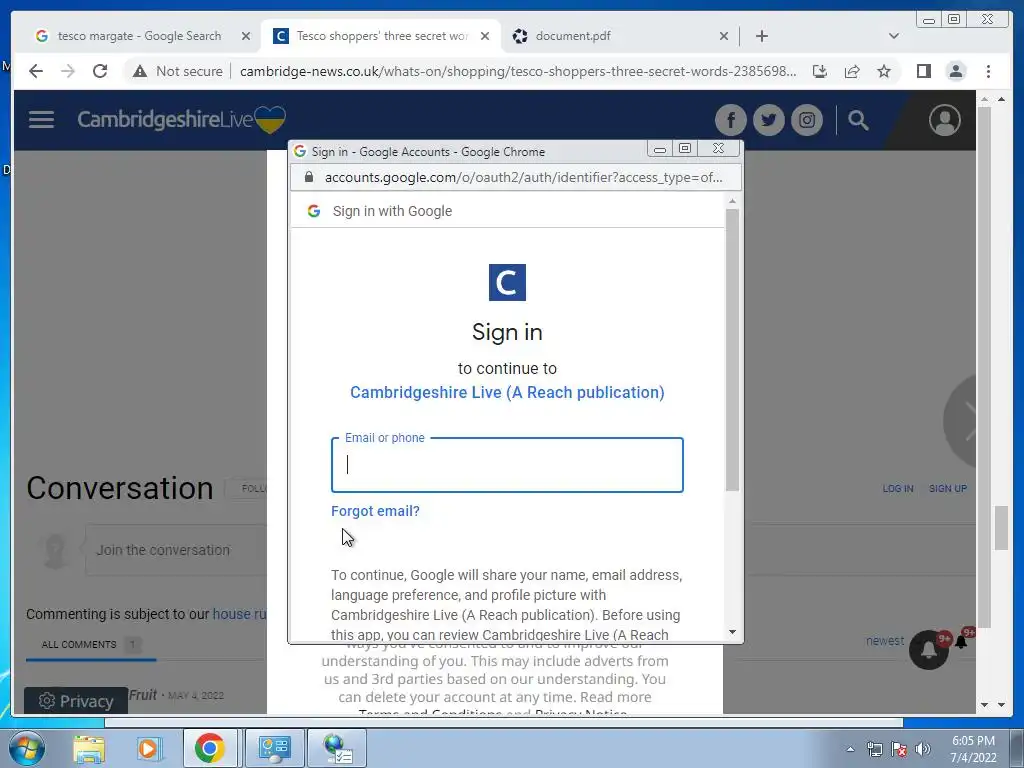Click the Sign in with Google header
Viewport: 1024px width, 768px height.
pos(392,211)
